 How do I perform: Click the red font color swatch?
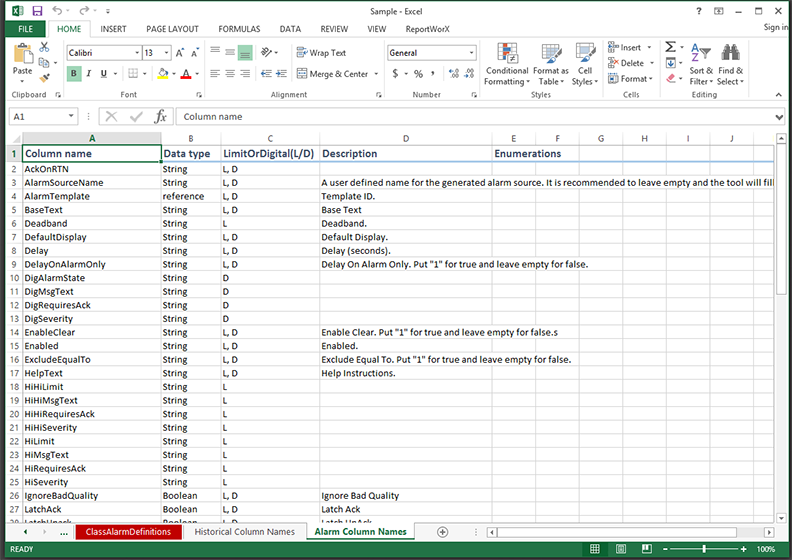pyautogui.click(x=185, y=74)
